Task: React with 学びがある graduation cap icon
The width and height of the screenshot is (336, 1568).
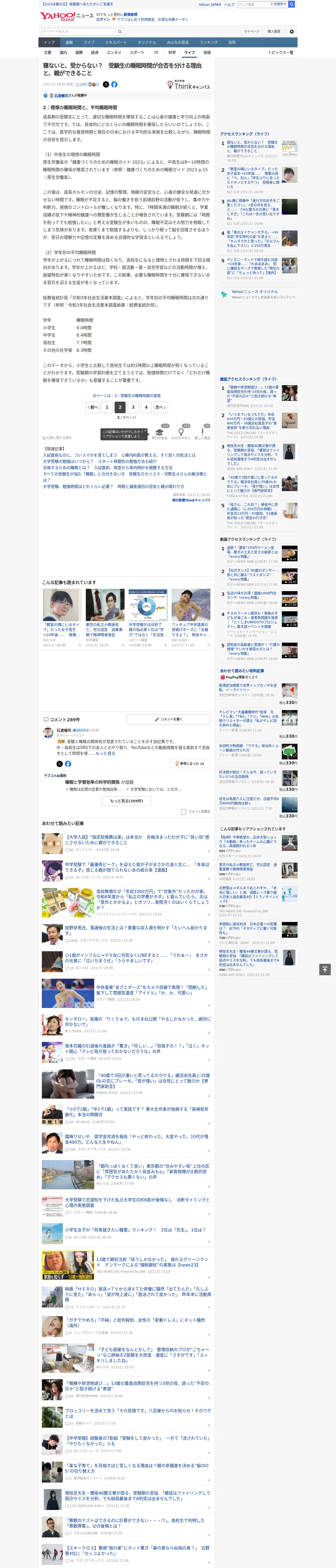Action: (160, 433)
